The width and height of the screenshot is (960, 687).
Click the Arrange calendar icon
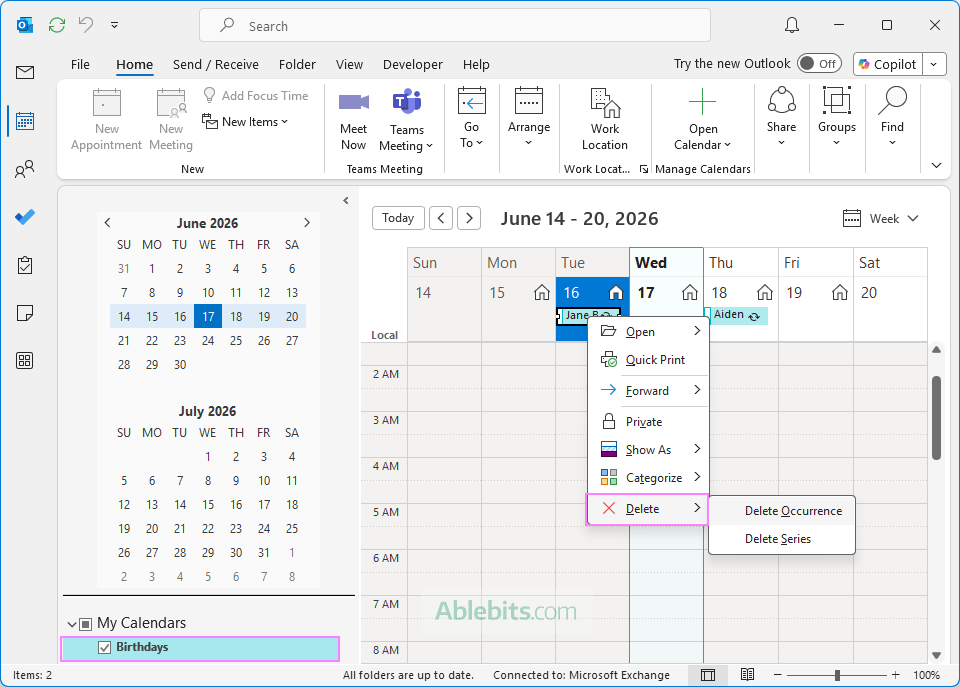pos(528,101)
